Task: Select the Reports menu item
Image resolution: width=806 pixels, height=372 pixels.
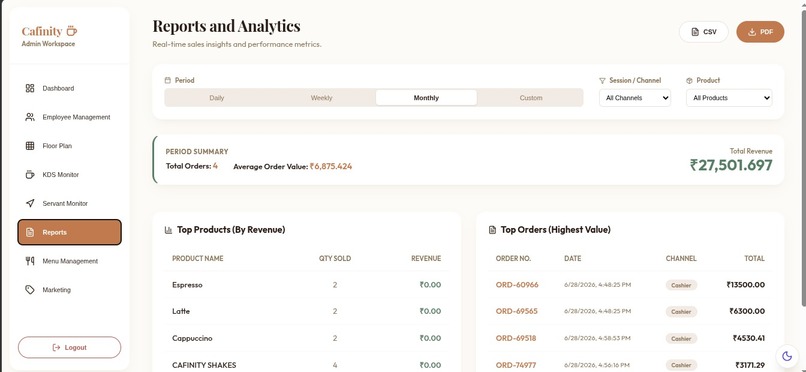Action: coord(69,232)
